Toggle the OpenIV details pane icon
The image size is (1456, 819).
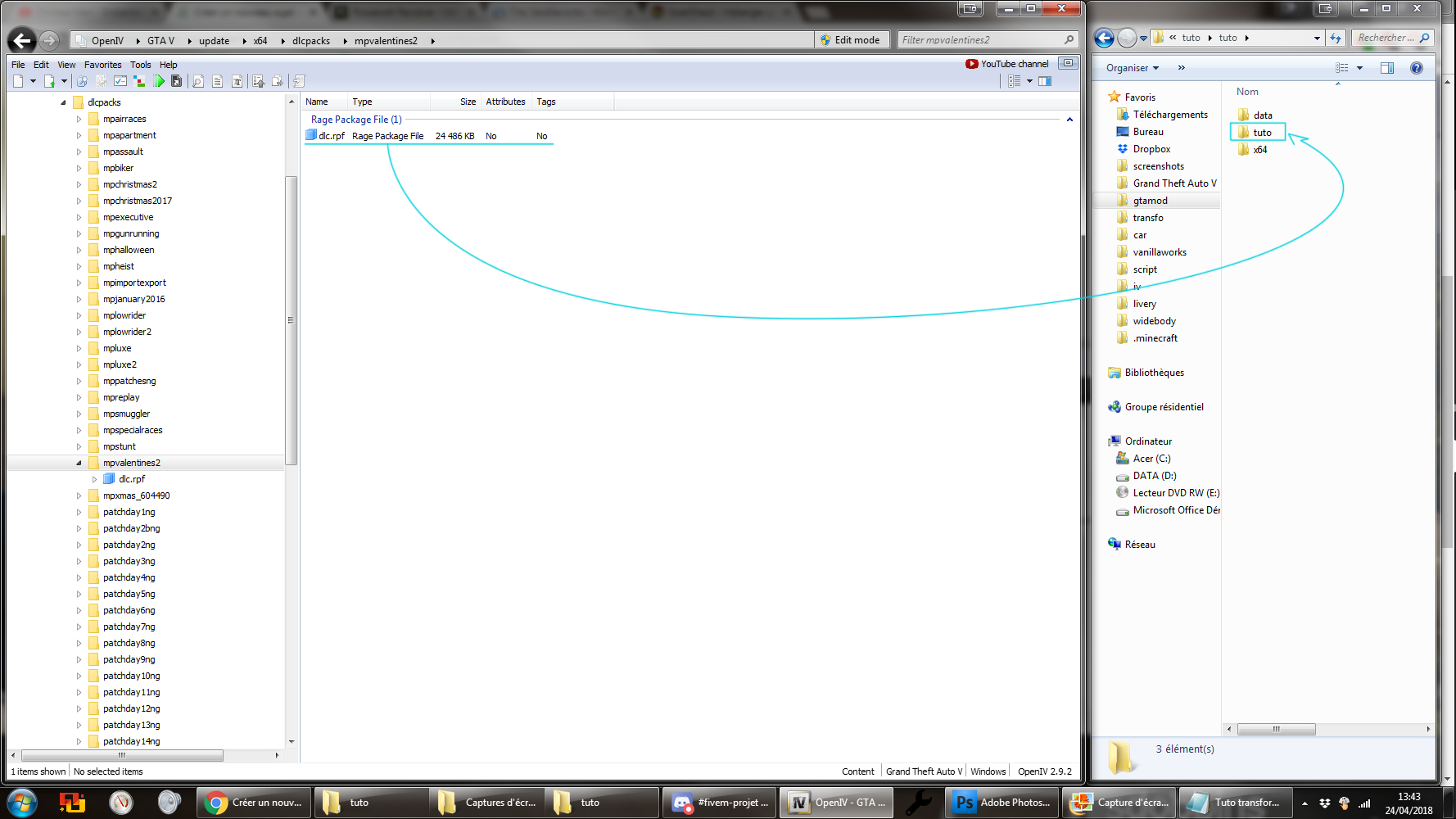[1045, 81]
